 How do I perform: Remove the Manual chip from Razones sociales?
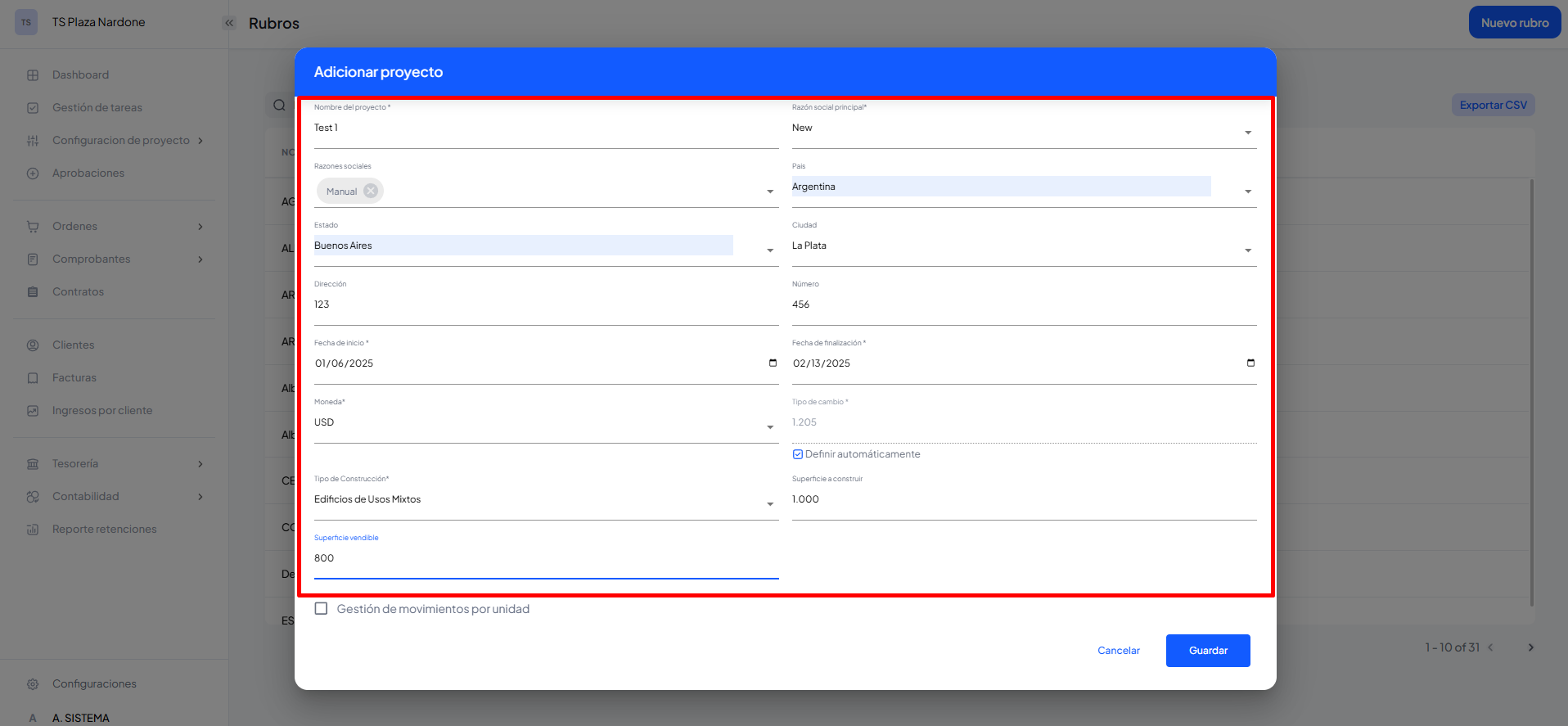coord(371,191)
